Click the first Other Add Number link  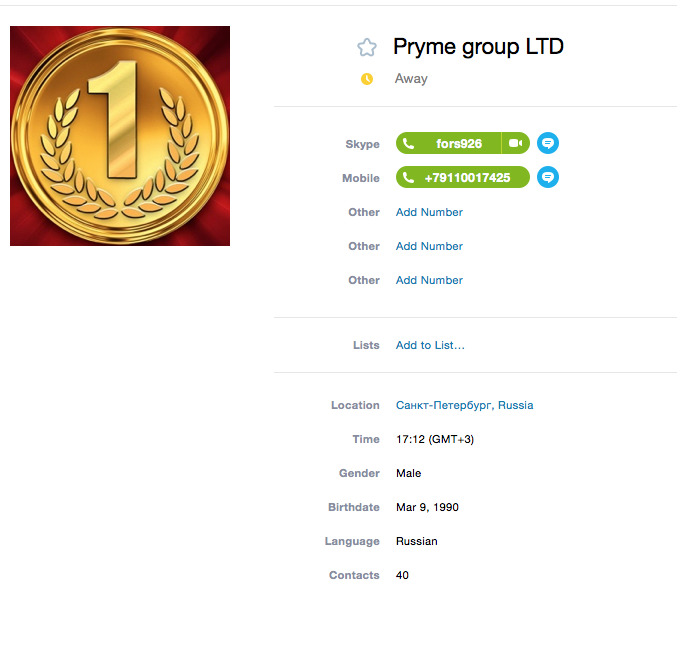pyautogui.click(x=429, y=212)
